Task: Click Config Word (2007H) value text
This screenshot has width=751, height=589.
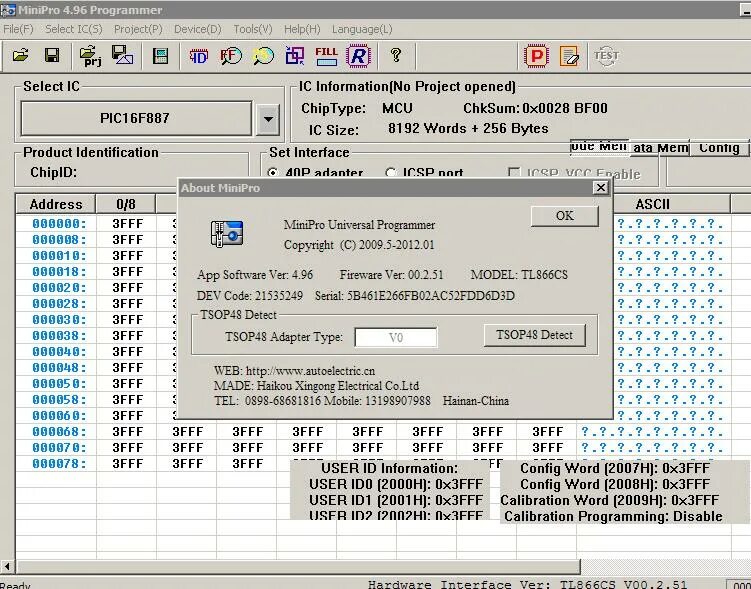Action: (615, 468)
